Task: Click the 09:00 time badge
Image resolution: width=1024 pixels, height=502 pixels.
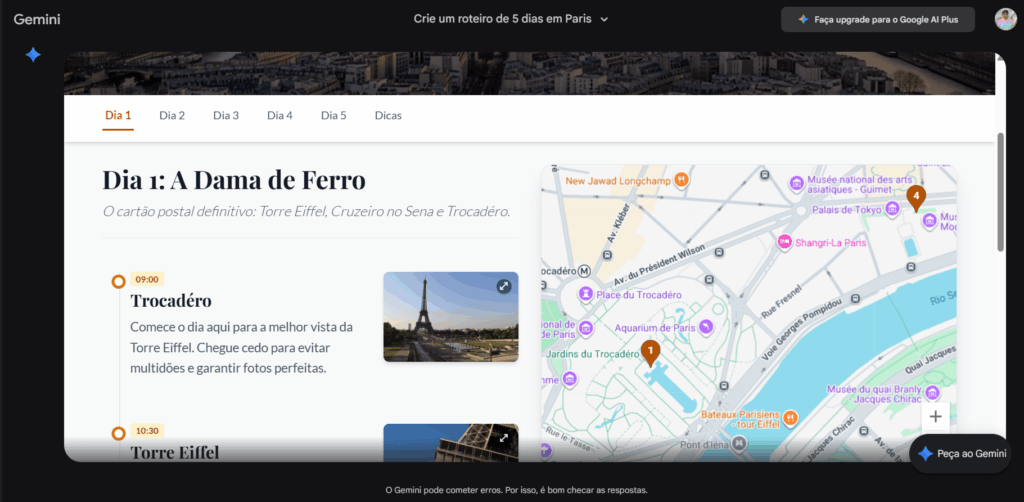Action: (x=147, y=279)
